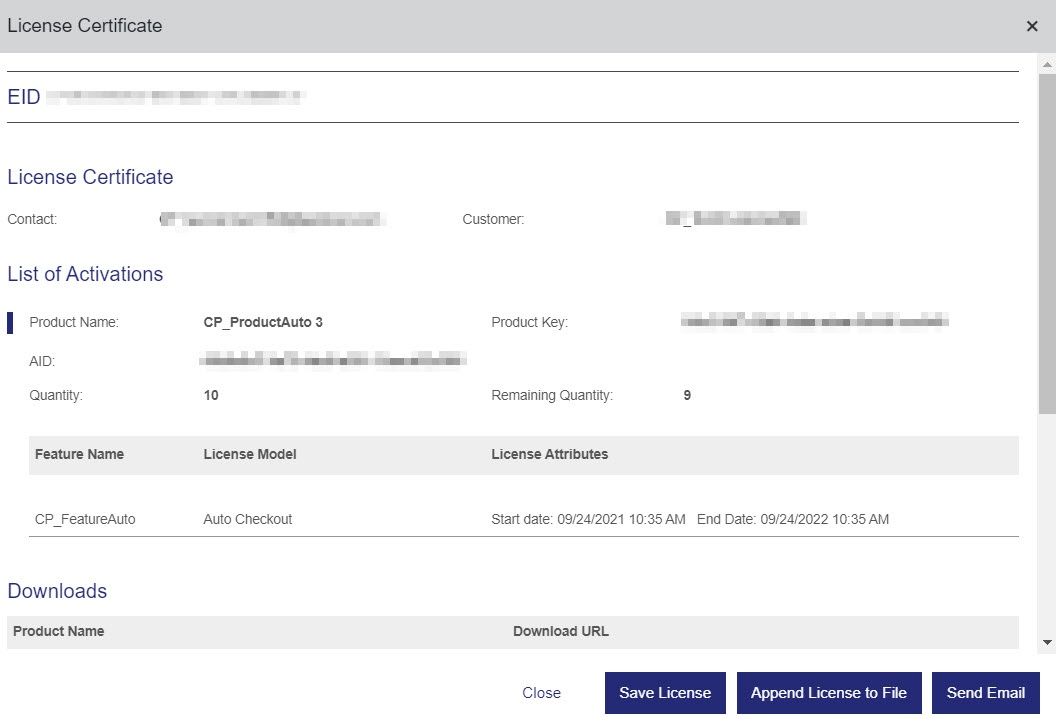
Task: Click the blurred AID value
Action: pos(333,359)
